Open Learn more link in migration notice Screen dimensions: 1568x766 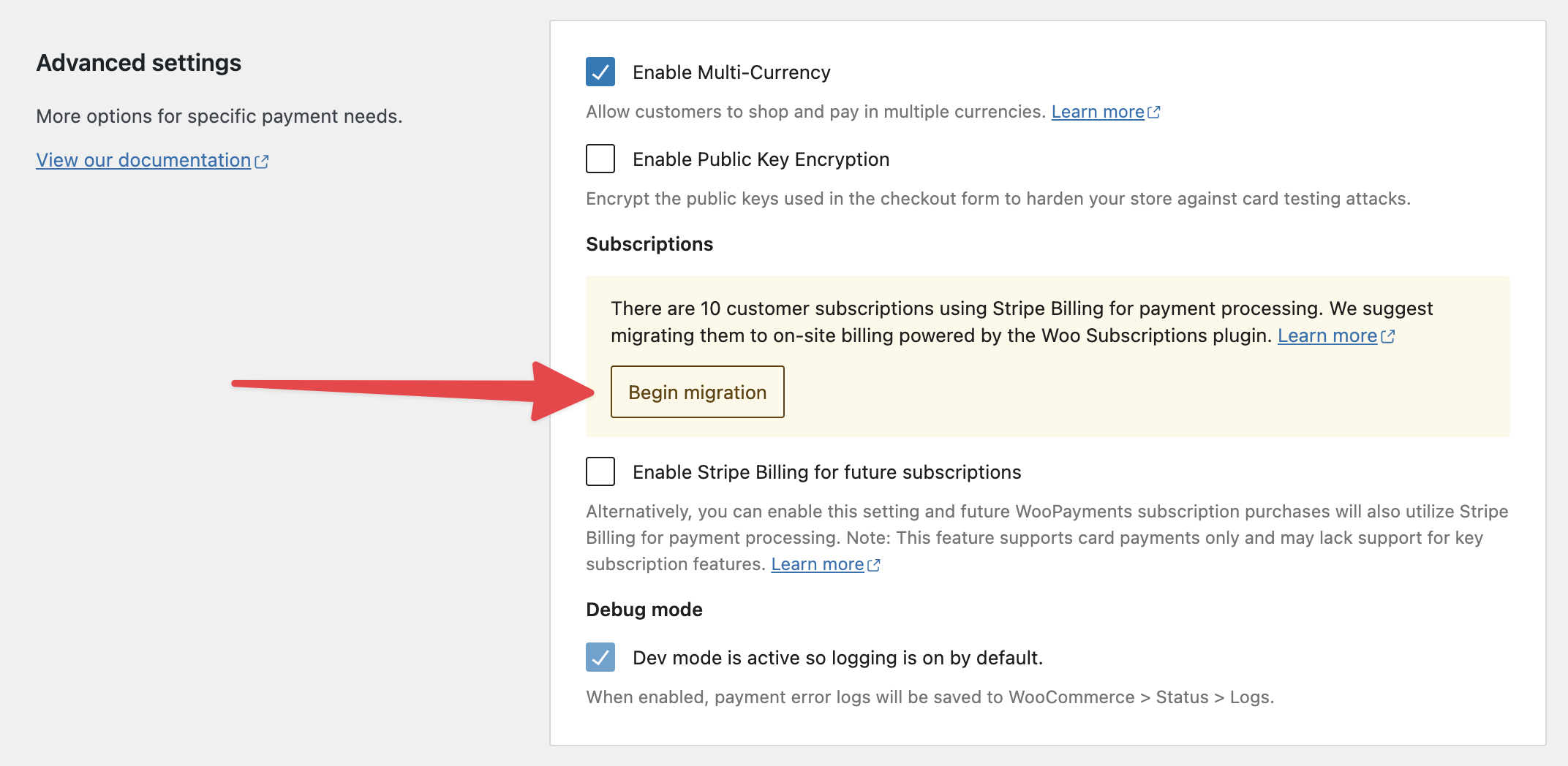tap(1327, 335)
